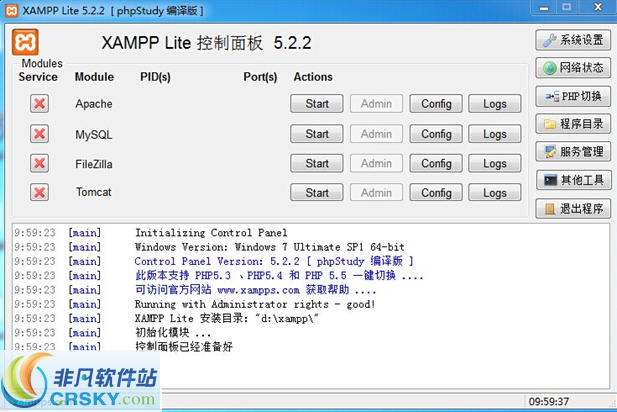The image size is (617, 412).
Task: Click the www.xampps.com log line
Action: (x=255, y=290)
